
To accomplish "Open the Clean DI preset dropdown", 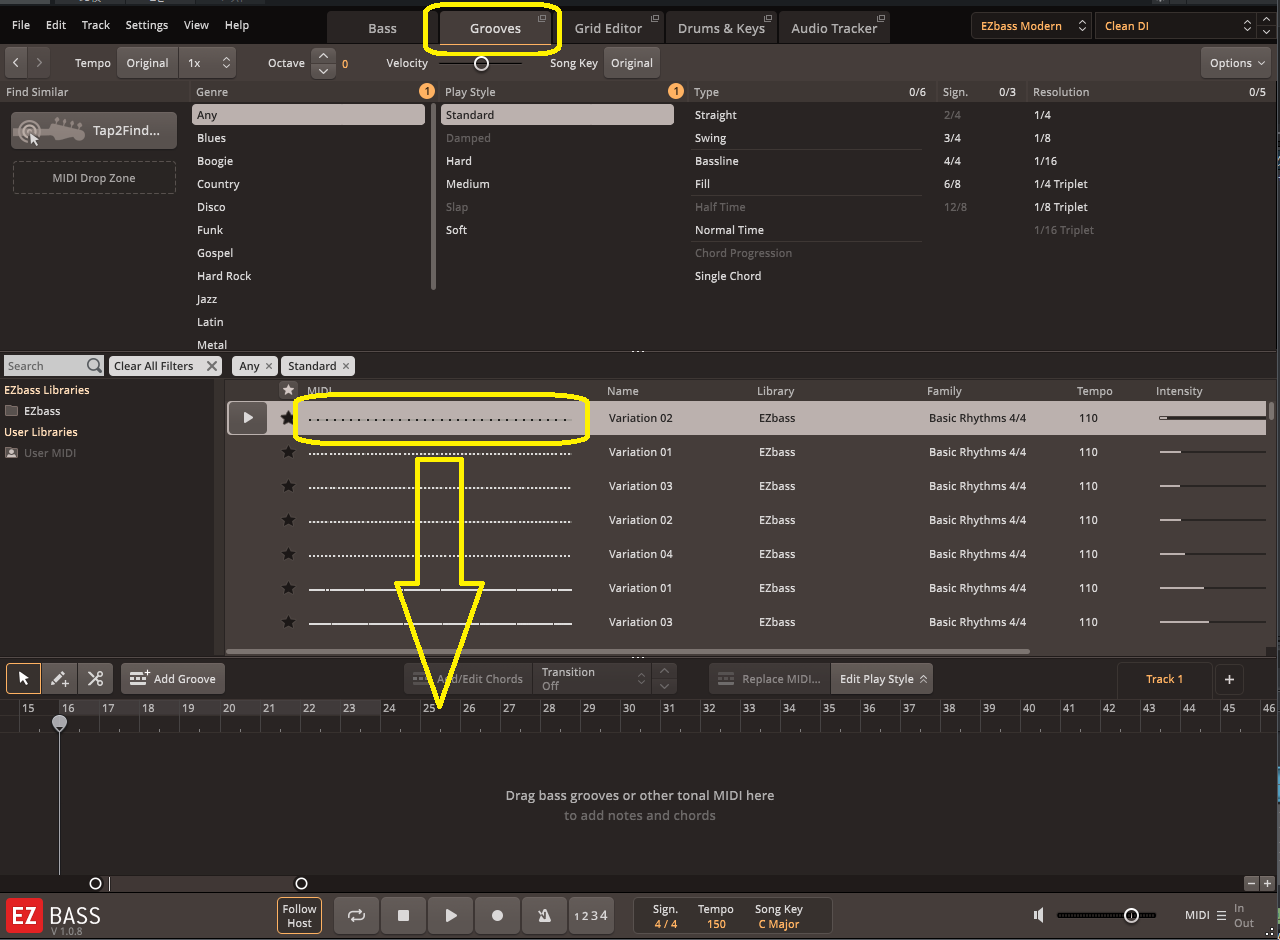I will (1176, 26).
